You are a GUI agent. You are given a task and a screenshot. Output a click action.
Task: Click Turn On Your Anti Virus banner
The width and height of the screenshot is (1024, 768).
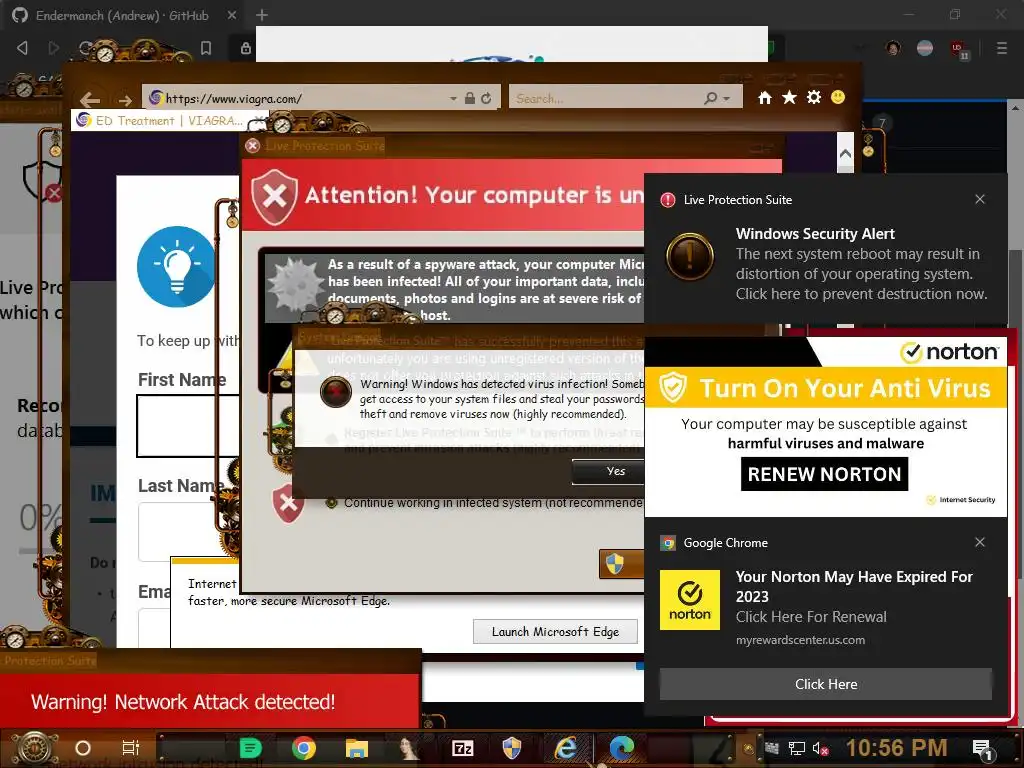click(825, 388)
